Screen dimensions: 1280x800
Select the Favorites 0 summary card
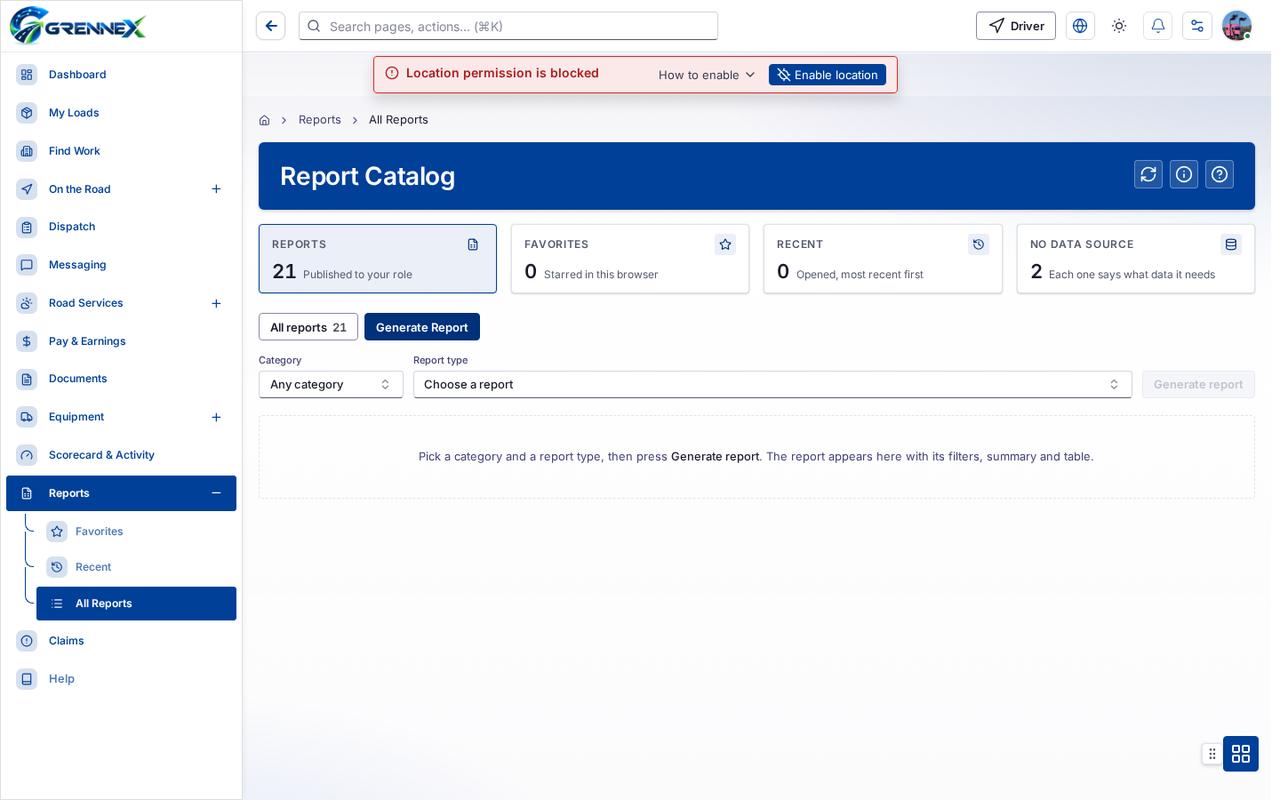pos(630,259)
